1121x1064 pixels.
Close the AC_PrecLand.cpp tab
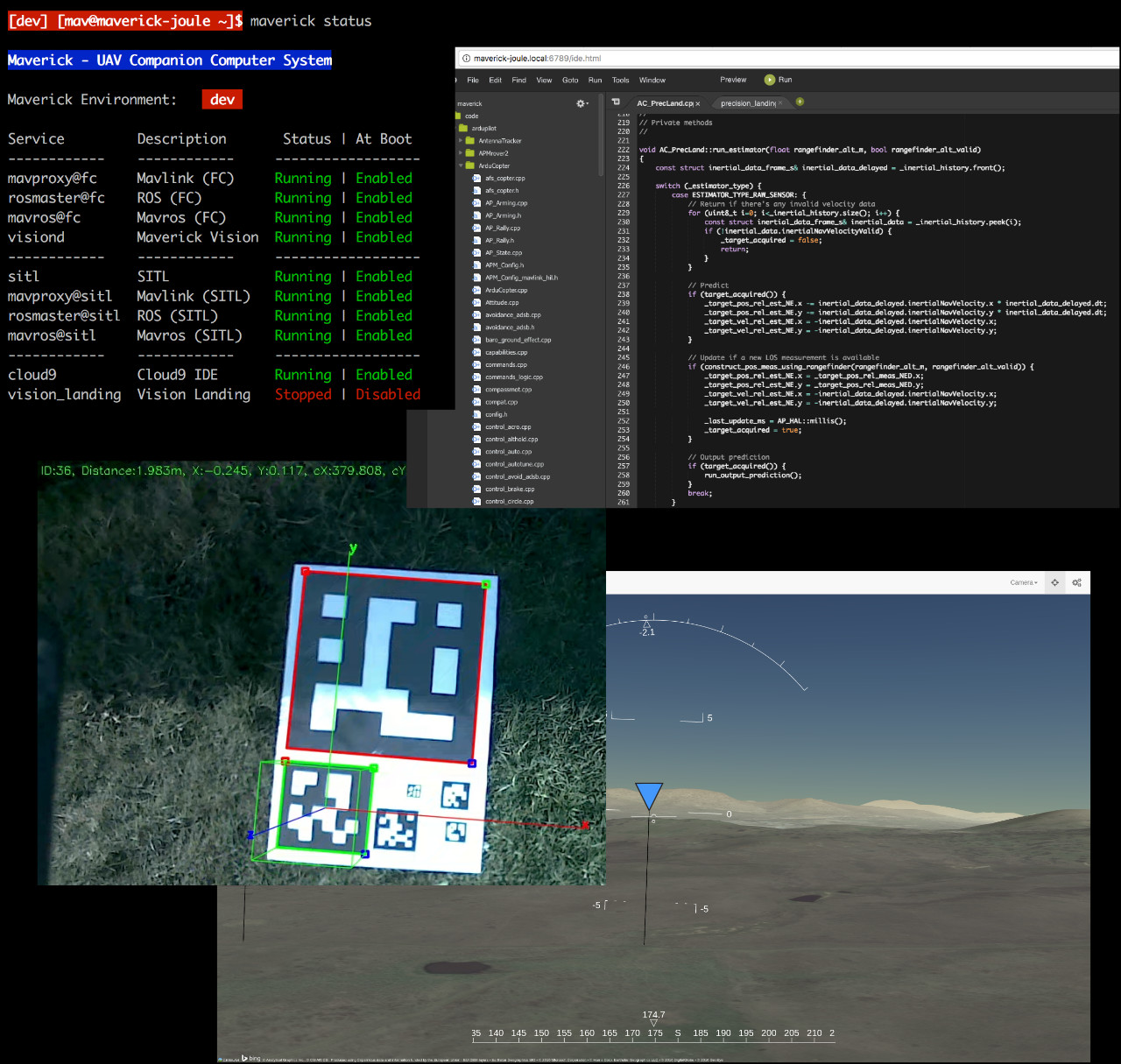pyautogui.click(x=698, y=103)
